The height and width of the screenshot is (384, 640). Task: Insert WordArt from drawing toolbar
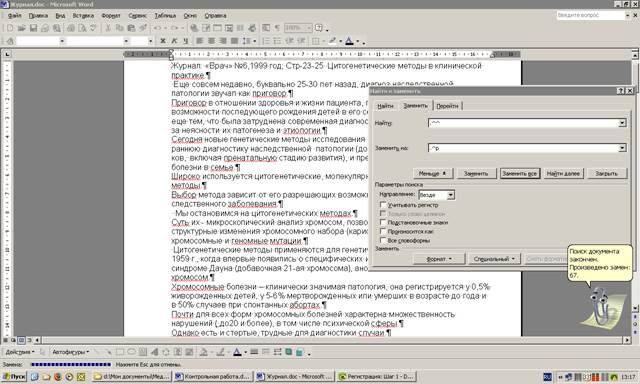(154, 352)
